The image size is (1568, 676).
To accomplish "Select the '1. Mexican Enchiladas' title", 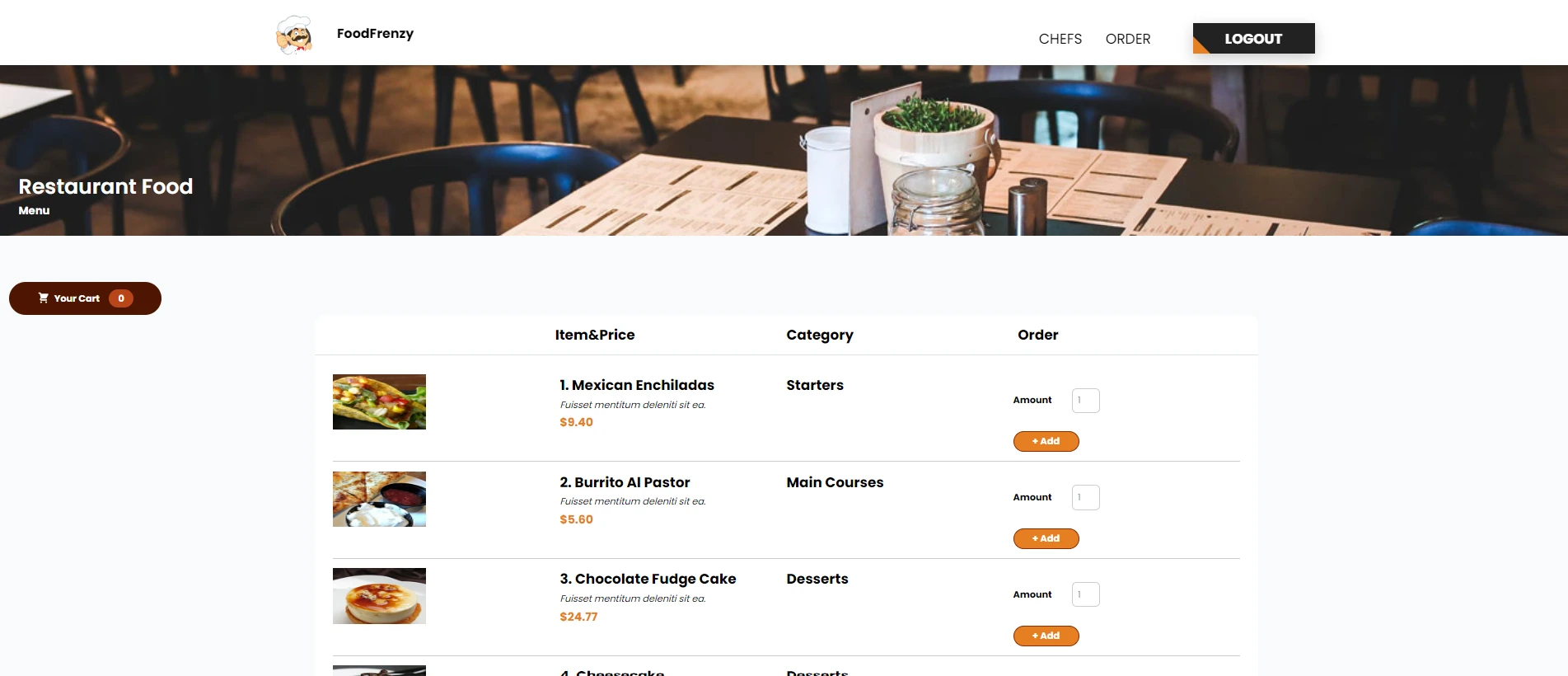I will (x=637, y=385).
